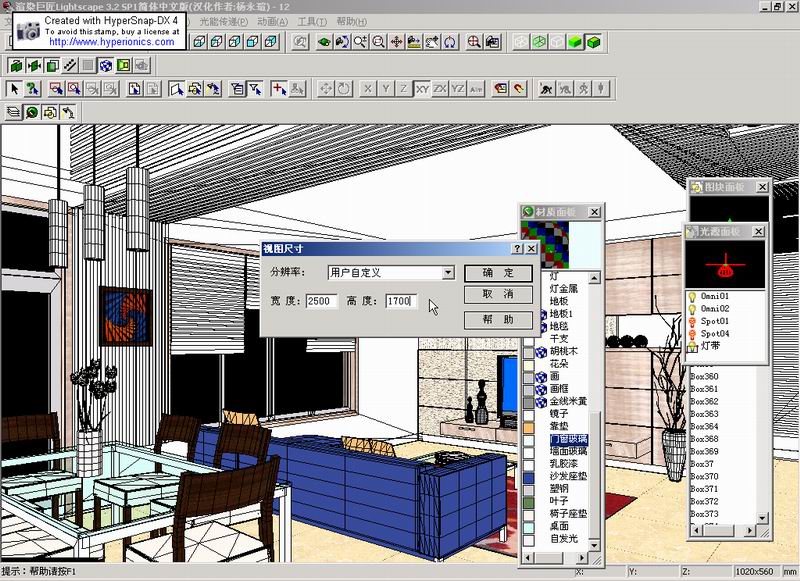Click the mm unit in status bar
Viewport: 800px width, 581px height.
click(x=789, y=572)
